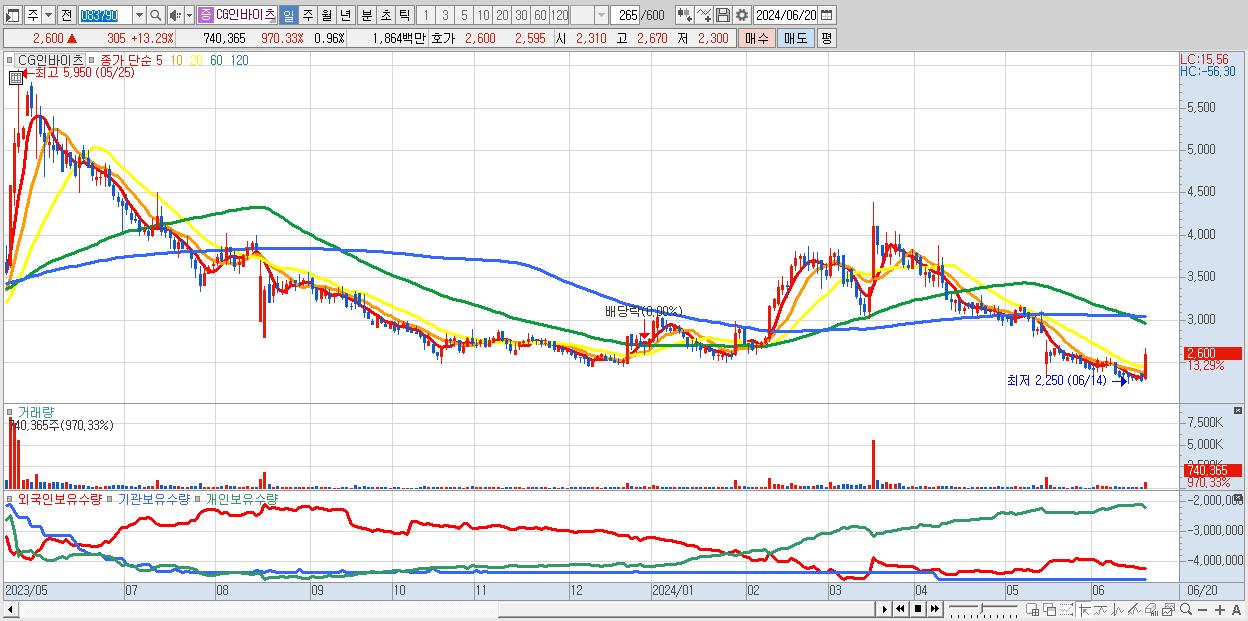The height and width of the screenshot is (621, 1248).
Task: Click the chart layout icon at top-left
Action: click(12, 15)
